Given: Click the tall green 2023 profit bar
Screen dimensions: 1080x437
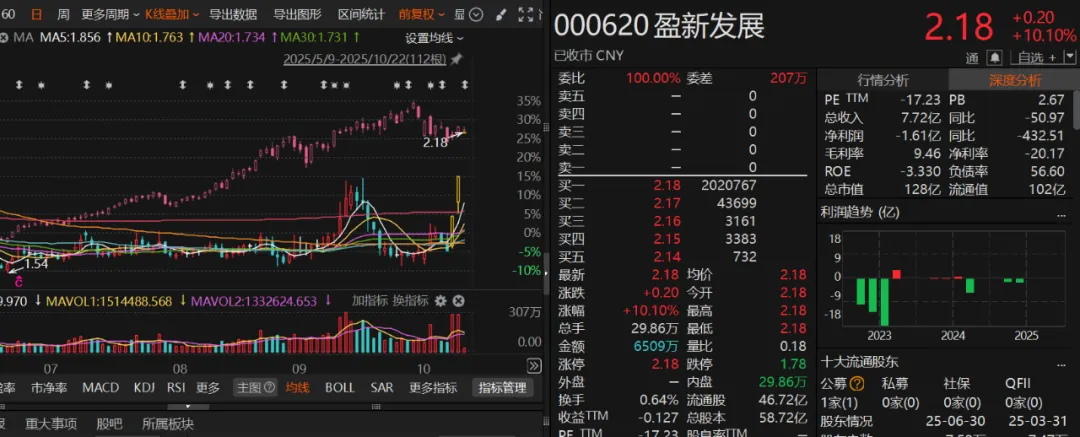Looking at the screenshot, I should coord(884,302).
